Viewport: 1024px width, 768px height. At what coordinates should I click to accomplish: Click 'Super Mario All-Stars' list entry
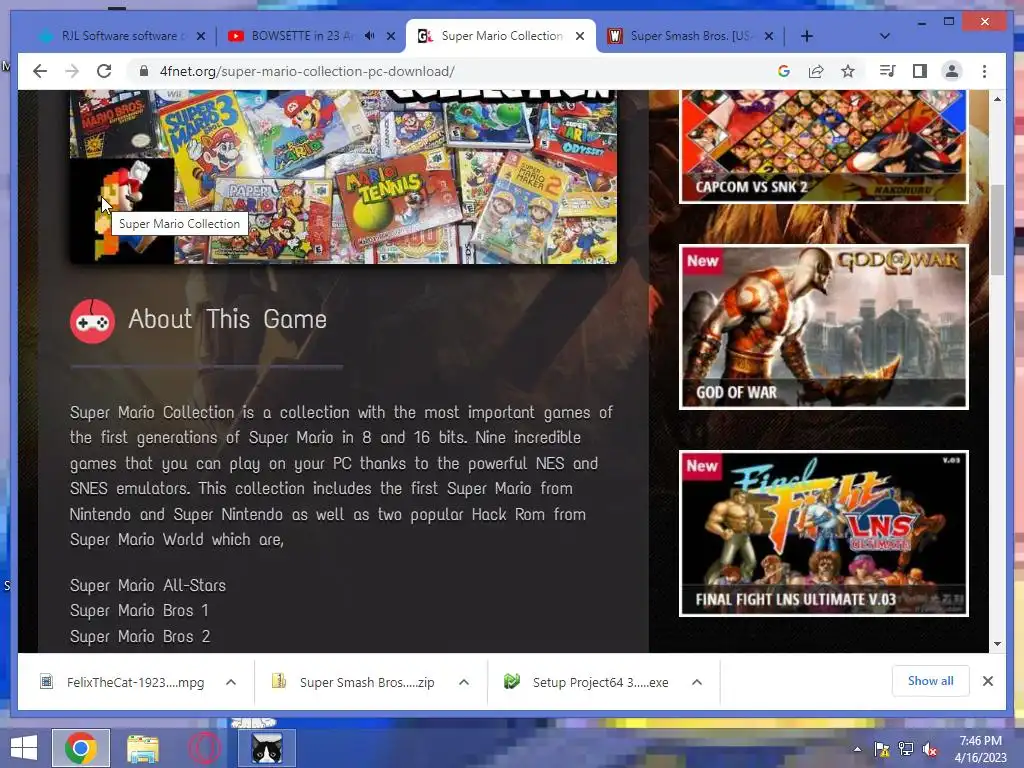click(x=148, y=585)
